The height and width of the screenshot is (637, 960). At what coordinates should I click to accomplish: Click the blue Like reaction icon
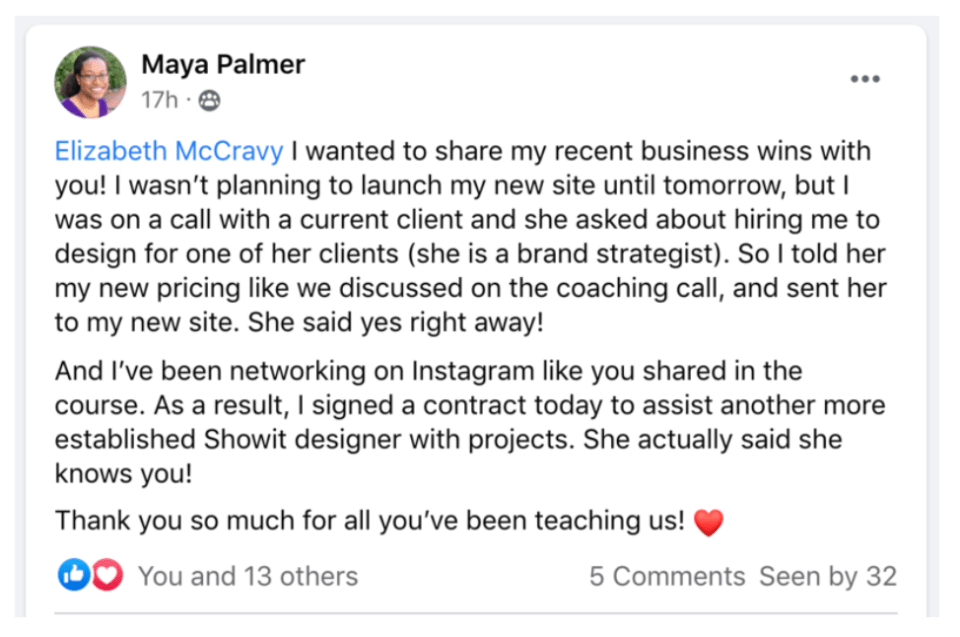click(x=74, y=575)
